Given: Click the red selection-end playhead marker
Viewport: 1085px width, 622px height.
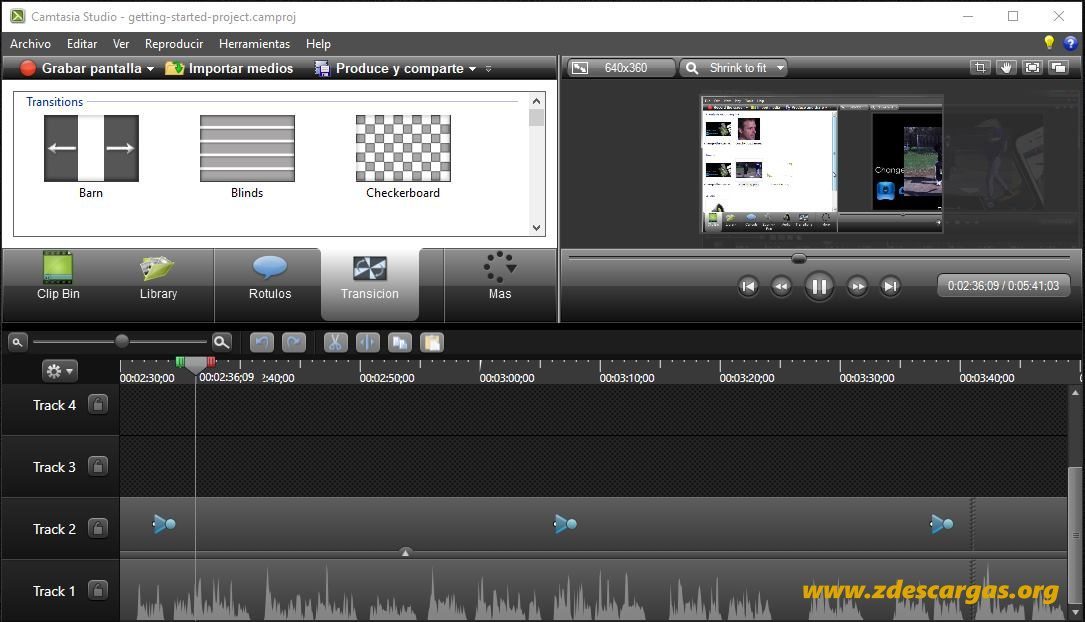Looking at the screenshot, I should pyautogui.click(x=211, y=362).
